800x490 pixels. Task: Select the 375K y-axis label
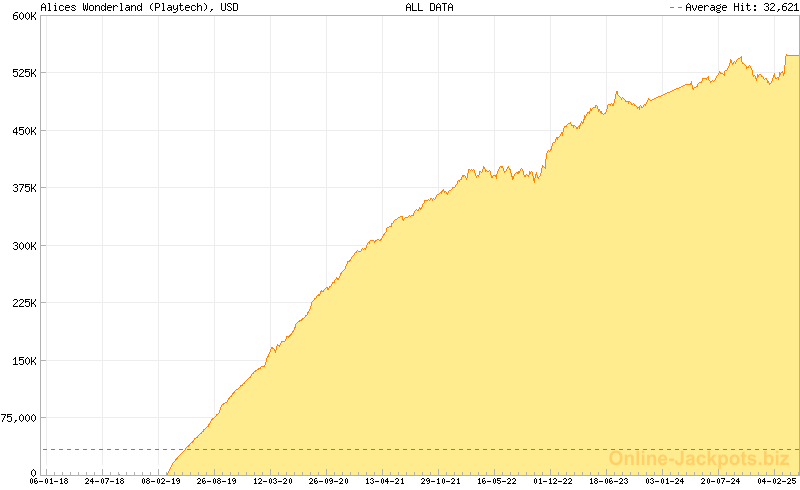coord(21,188)
